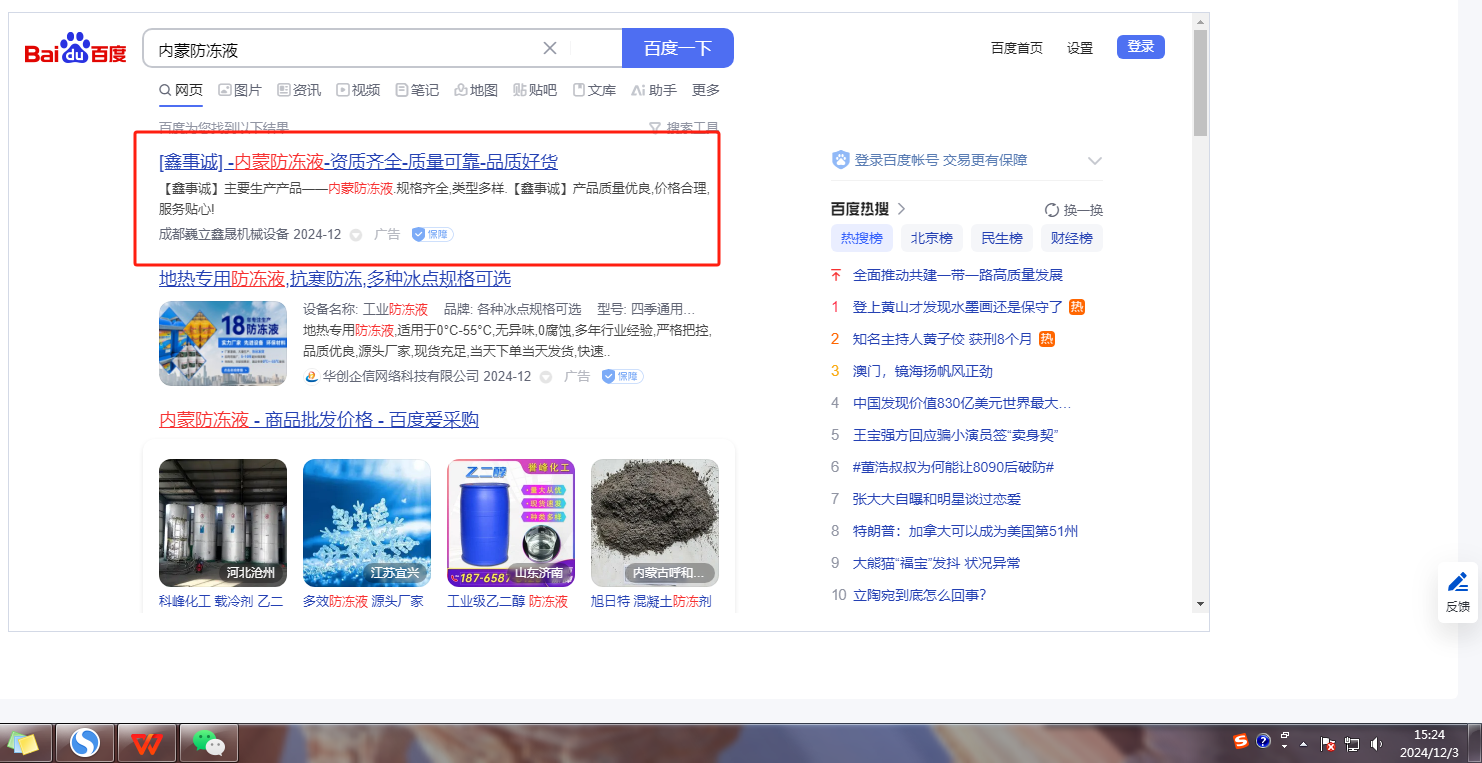Screen dimensions: 1482x763
Task: Click the scrollbar down arrow
Action: (1201, 604)
